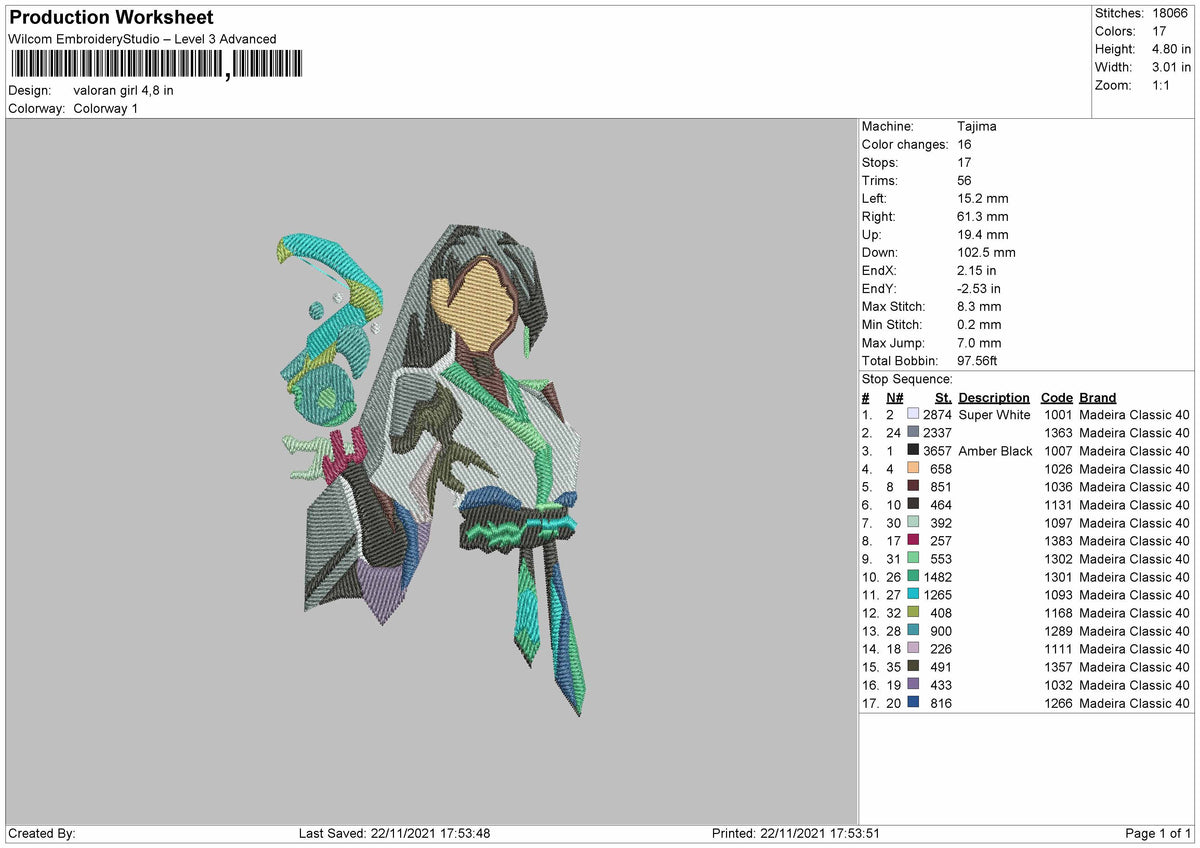Screen dimensions: 1200x848
Task: Click the Code column header
Action: coord(1056,397)
